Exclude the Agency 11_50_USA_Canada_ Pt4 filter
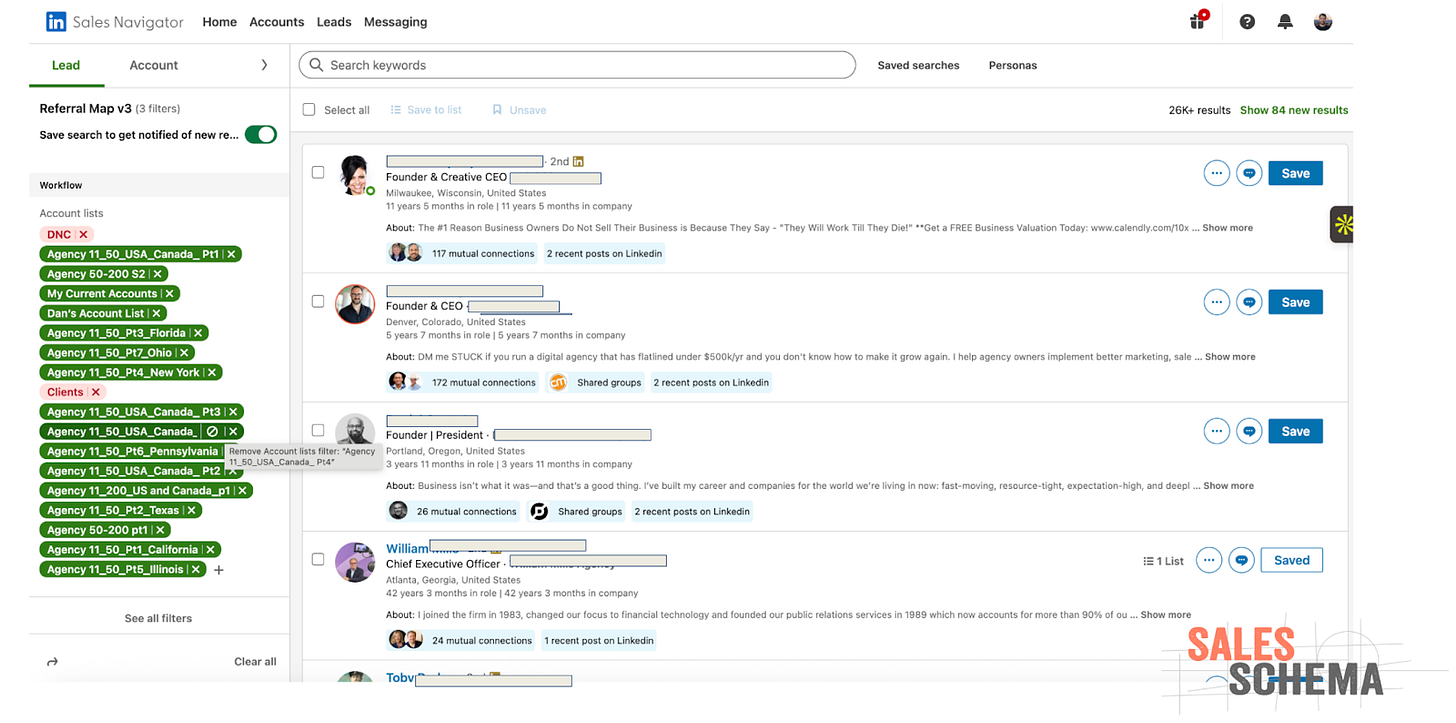The height and width of the screenshot is (723, 1456). (x=211, y=432)
